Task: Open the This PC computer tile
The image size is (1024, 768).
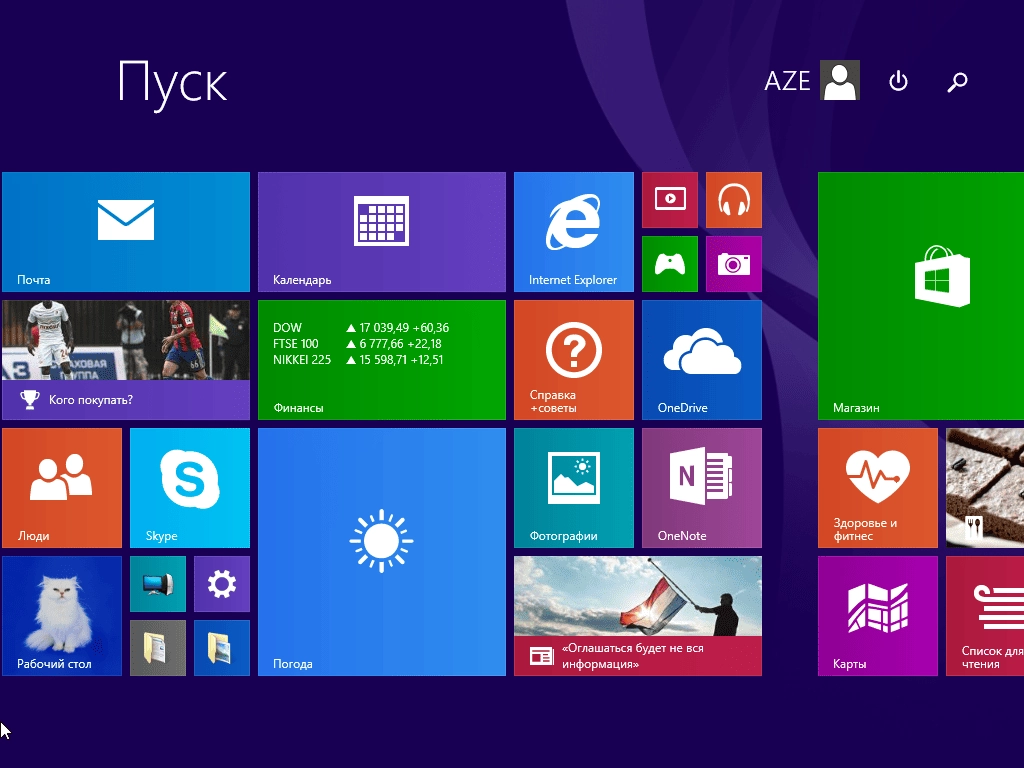Action: (158, 584)
